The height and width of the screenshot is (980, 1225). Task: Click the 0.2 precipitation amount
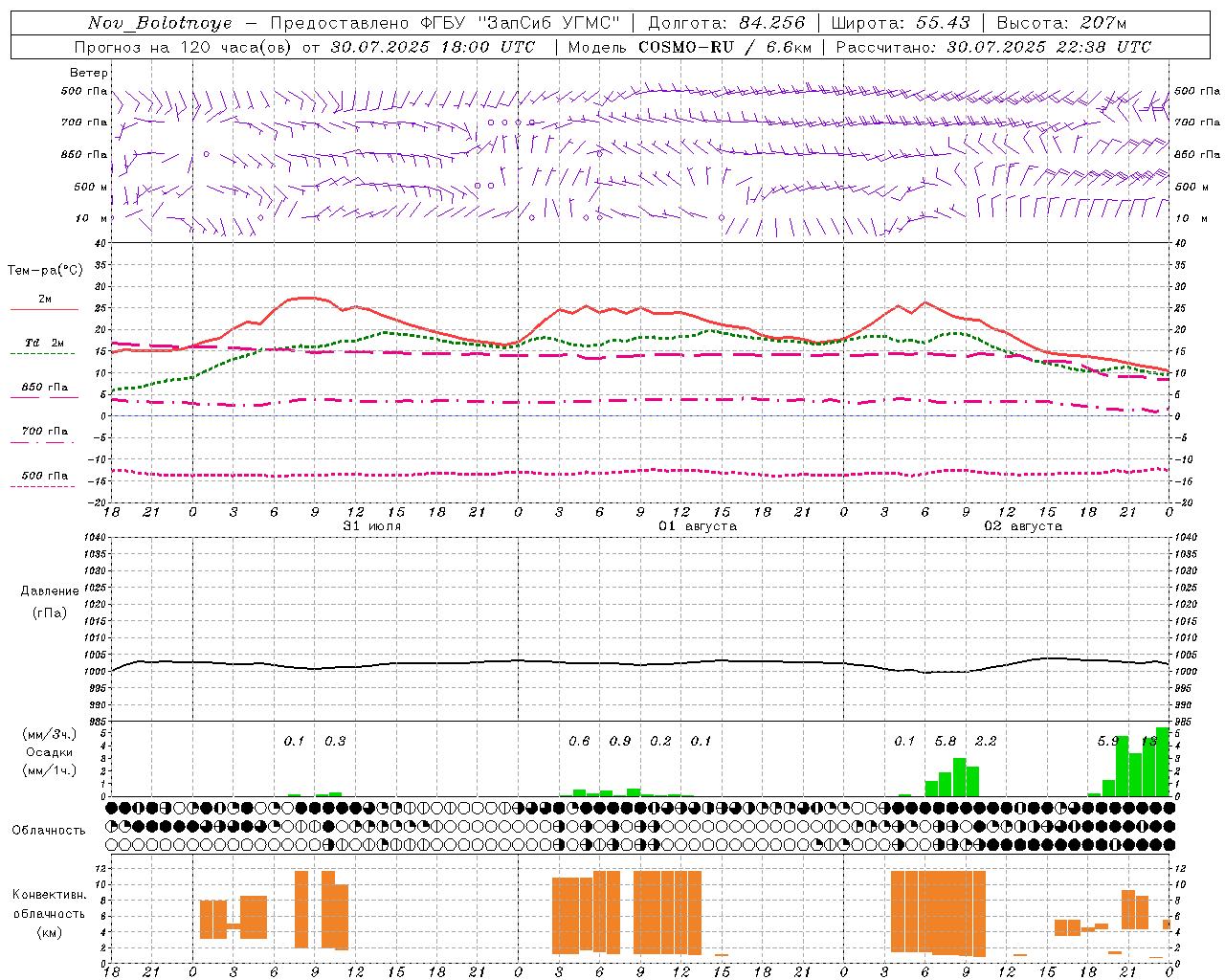[660, 742]
